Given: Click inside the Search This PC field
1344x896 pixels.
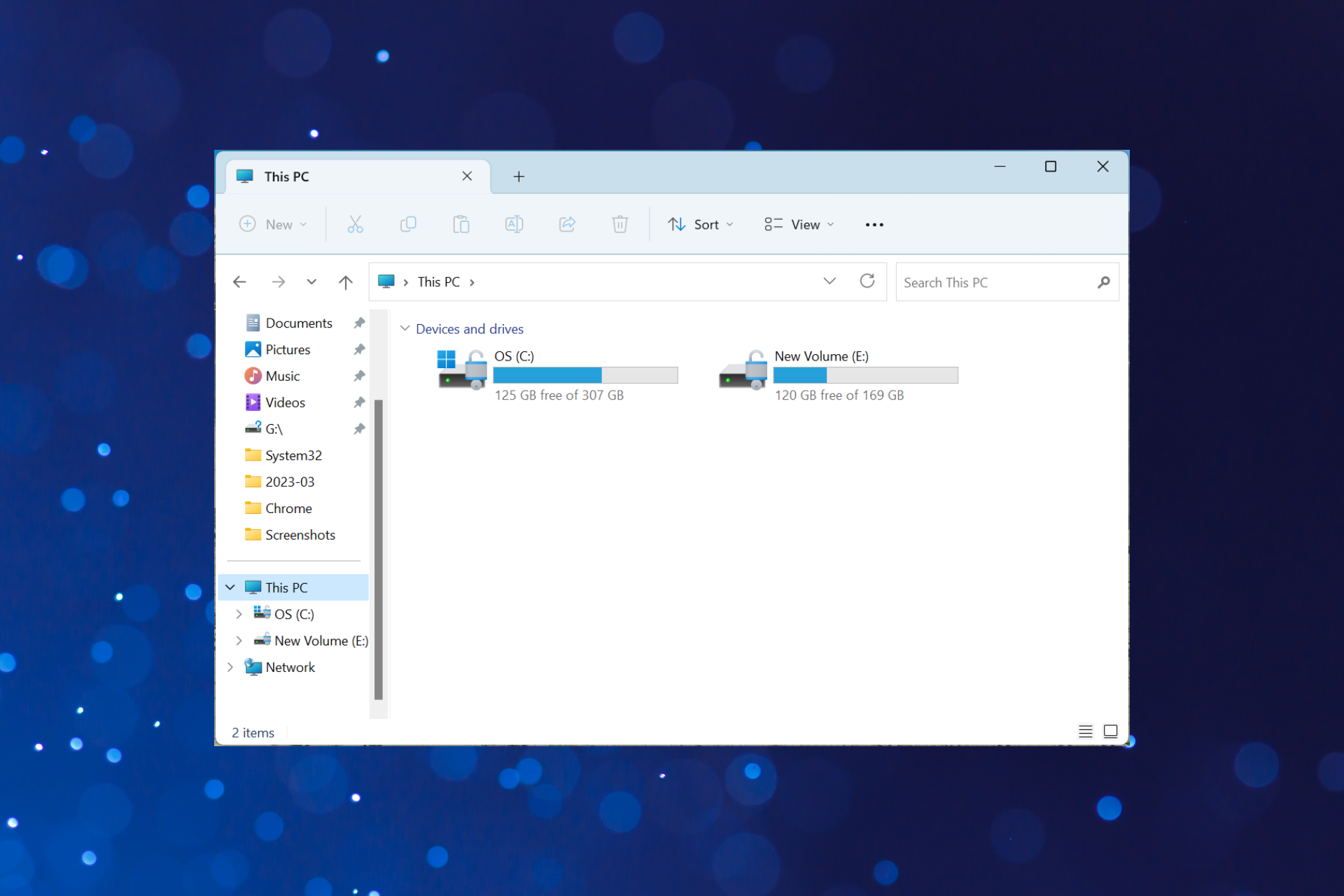Looking at the screenshot, I should [994, 281].
